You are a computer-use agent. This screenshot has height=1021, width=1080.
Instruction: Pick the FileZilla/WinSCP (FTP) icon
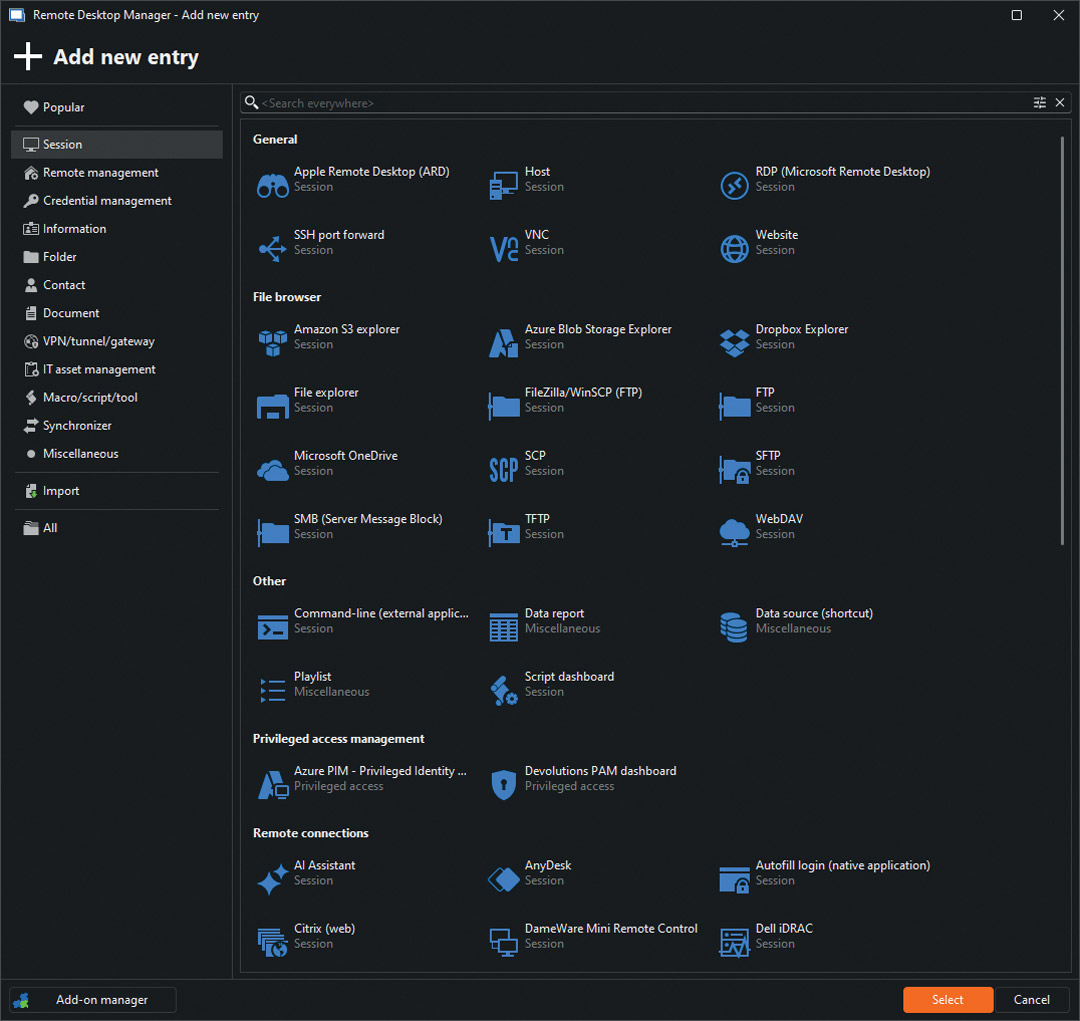click(x=503, y=406)
